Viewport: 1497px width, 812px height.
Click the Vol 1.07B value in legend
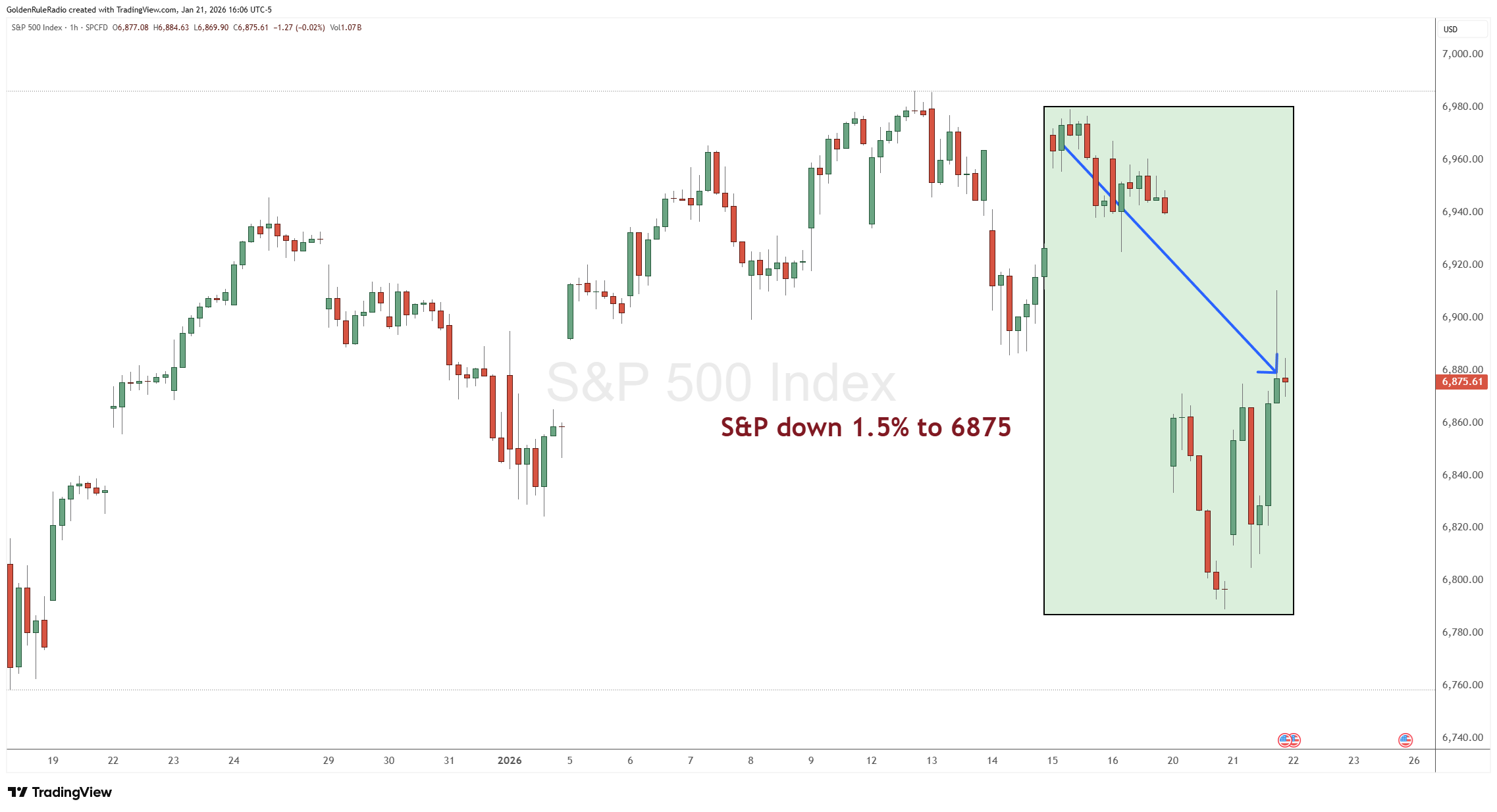346,28
